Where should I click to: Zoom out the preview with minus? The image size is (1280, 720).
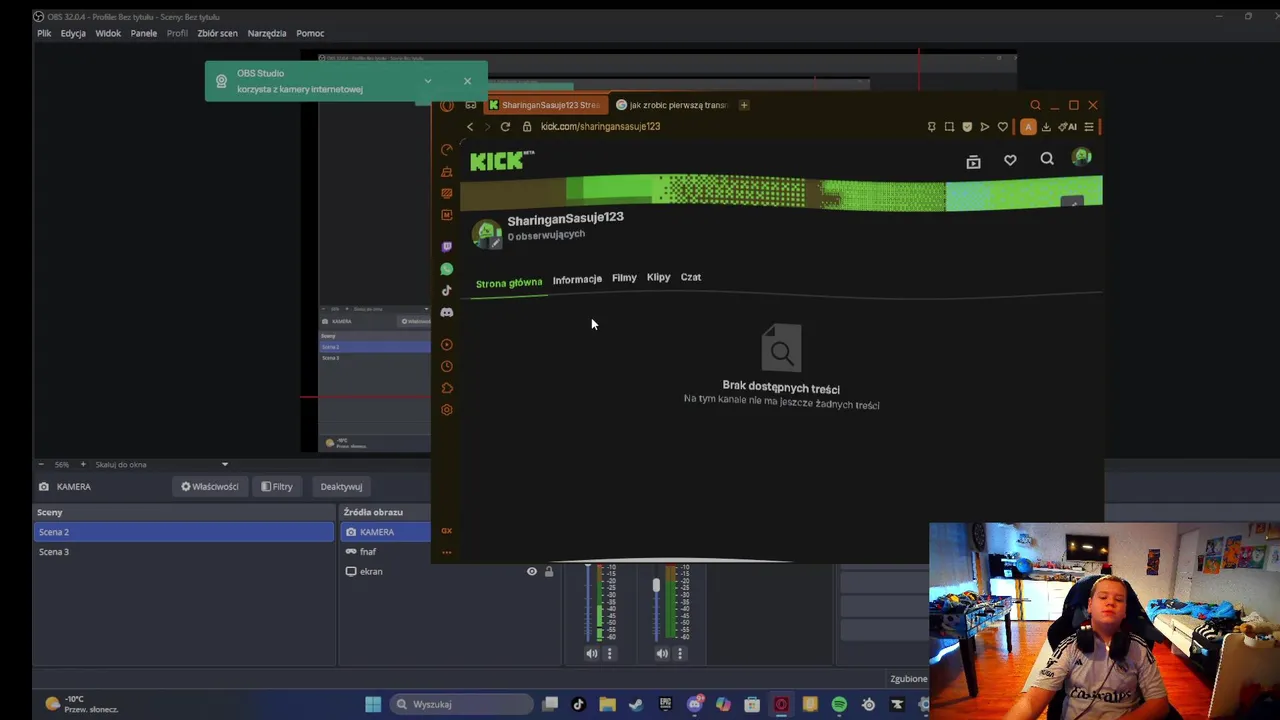(41, 464)
